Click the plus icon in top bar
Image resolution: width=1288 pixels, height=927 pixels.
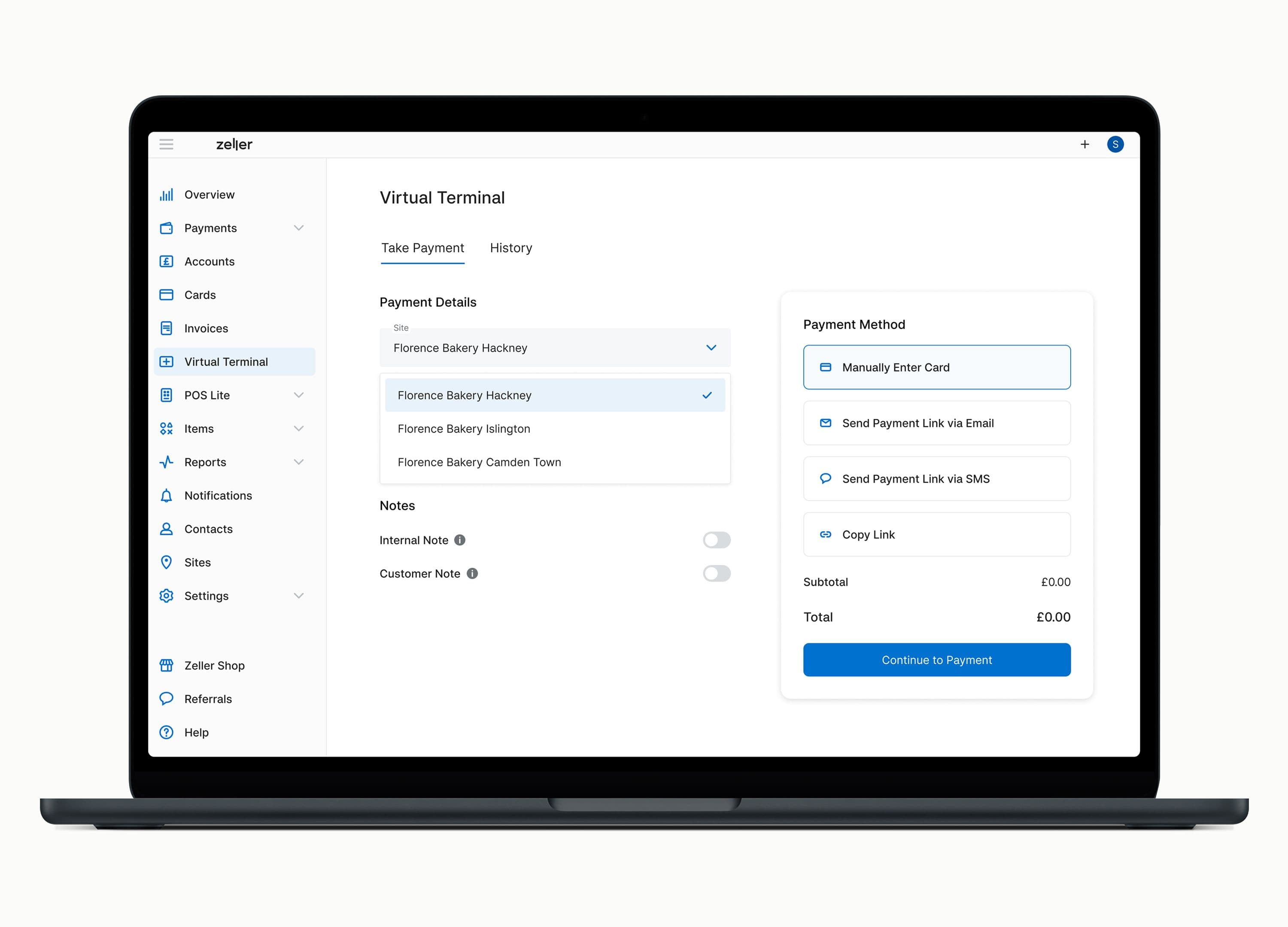click(1084, 144)
